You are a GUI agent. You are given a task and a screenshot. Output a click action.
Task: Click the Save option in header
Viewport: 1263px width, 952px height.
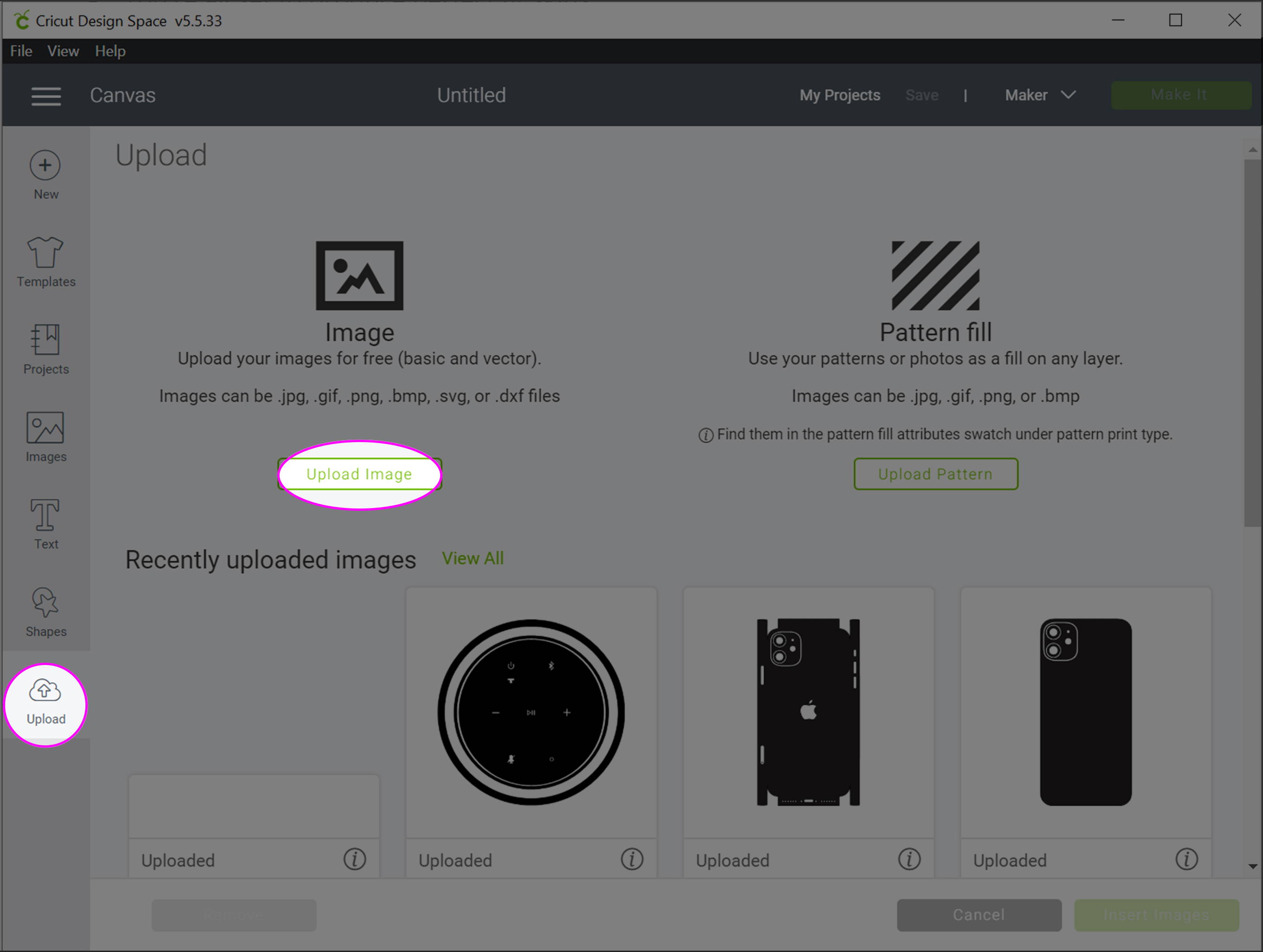tap(922, 95)
